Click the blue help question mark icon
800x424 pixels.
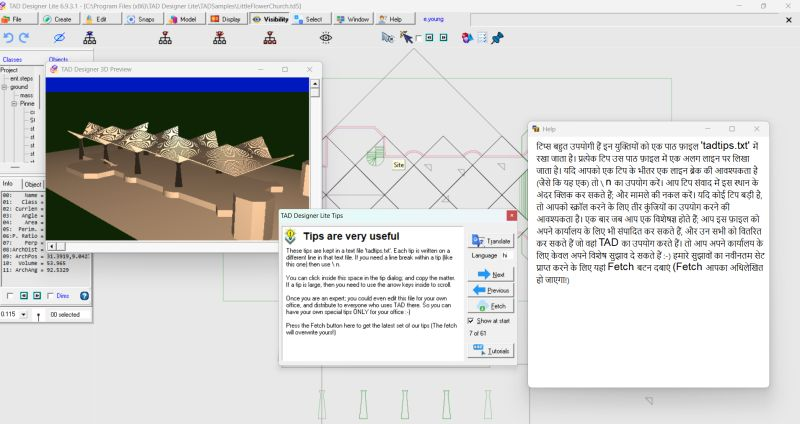pyautogui.click(x=85, y=296)
